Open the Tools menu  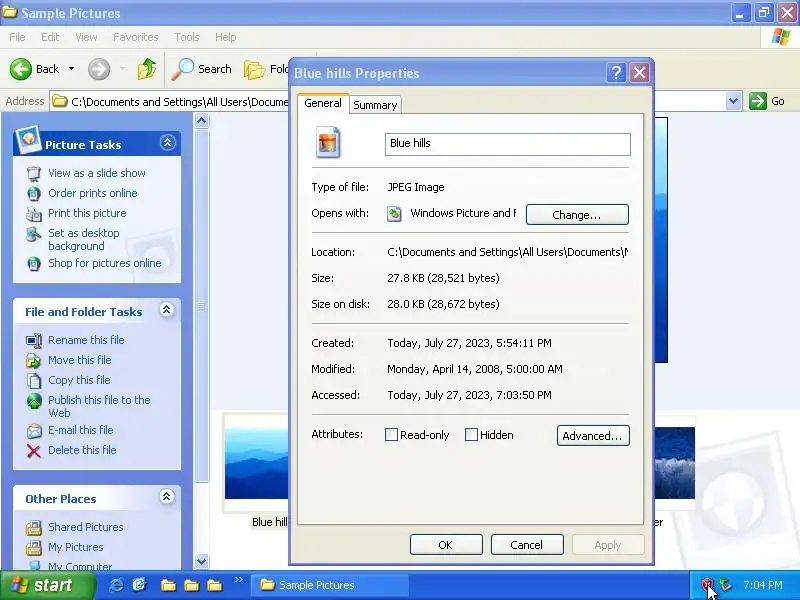(187, 37)
